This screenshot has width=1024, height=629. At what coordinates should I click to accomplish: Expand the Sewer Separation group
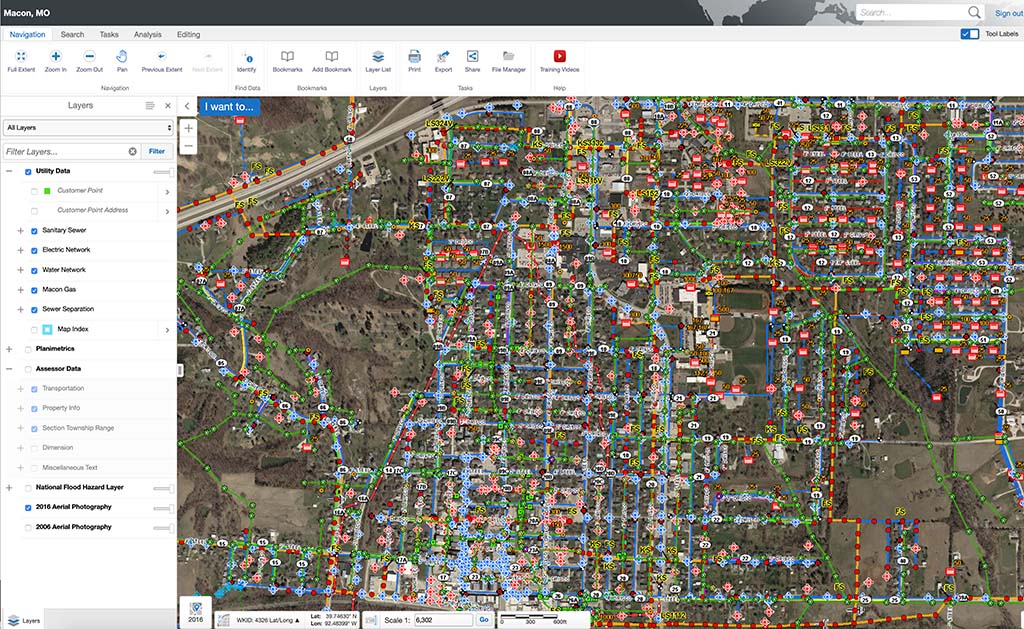click(x=20, y=310)
